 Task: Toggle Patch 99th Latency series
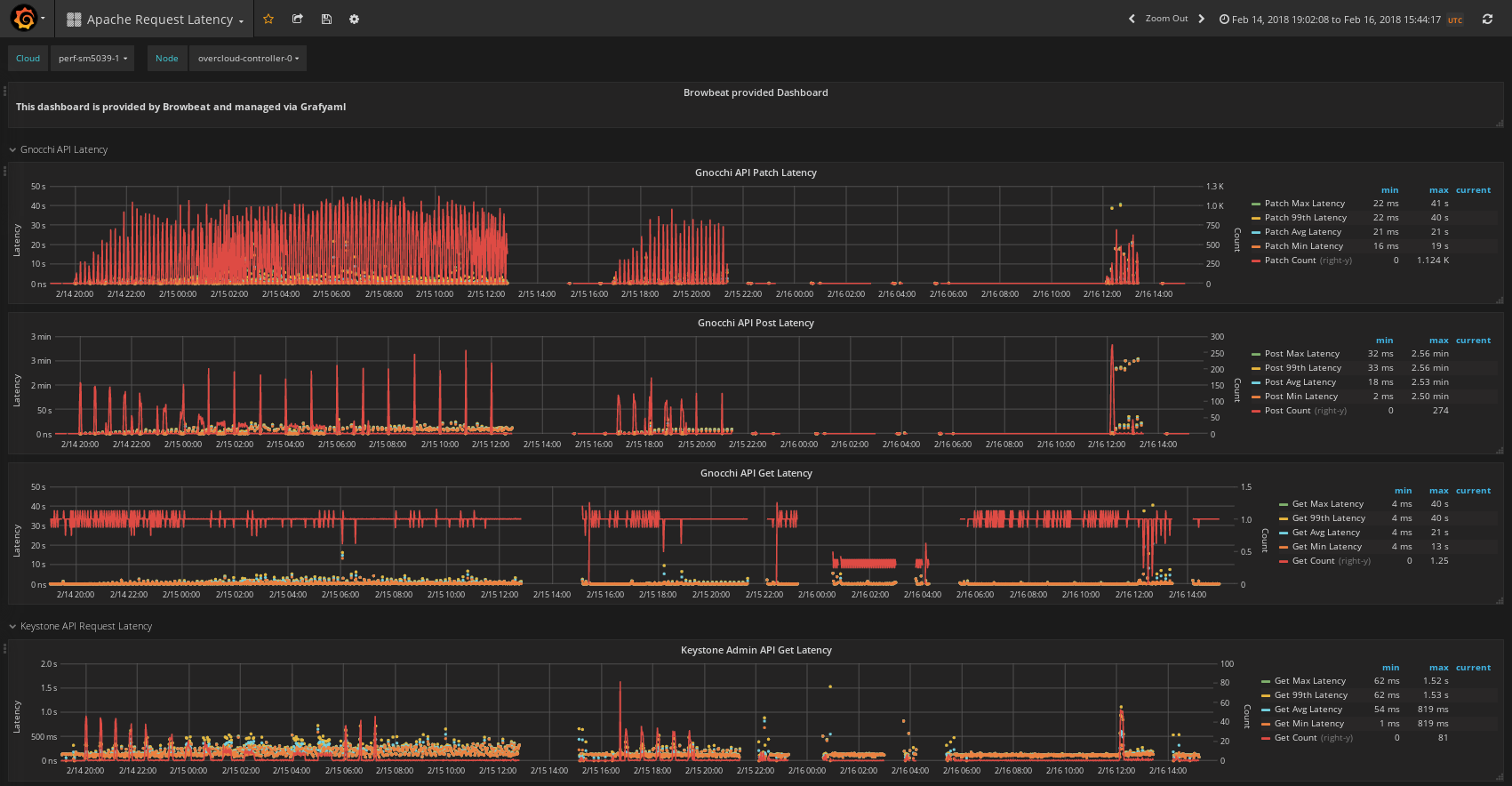click(1305, 218)
